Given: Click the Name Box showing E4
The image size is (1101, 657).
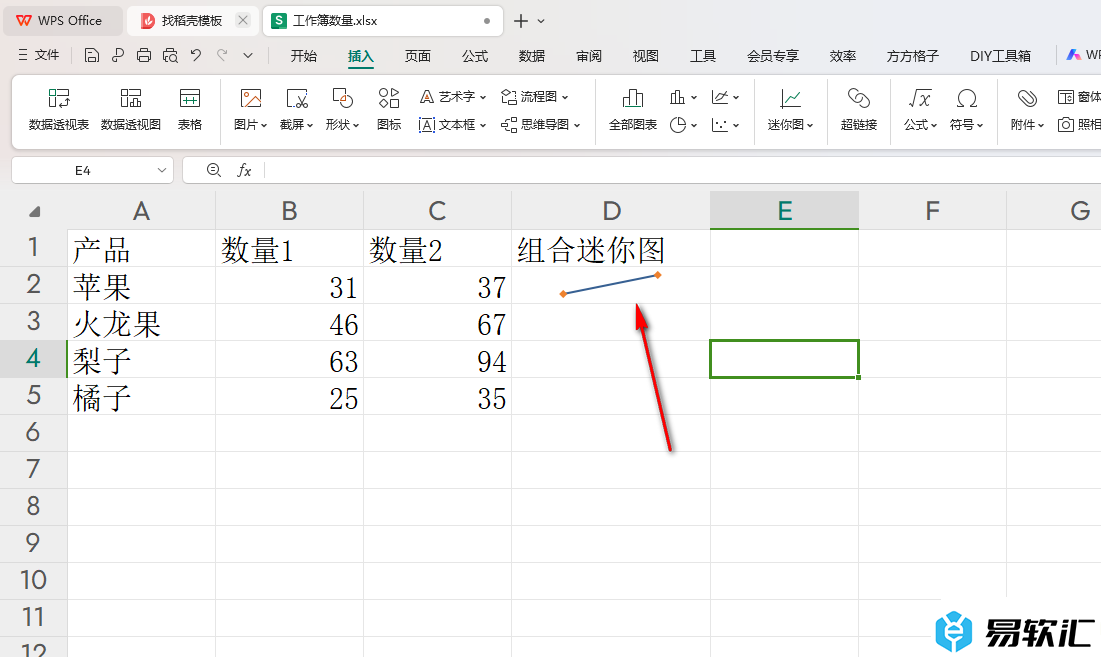Looking at the screenshot, I should (83, 170).
